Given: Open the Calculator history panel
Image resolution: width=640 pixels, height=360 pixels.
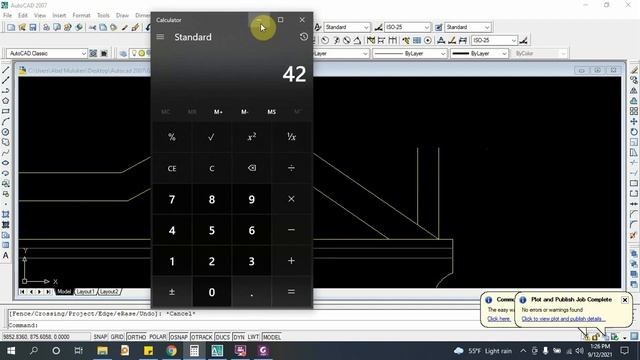Looking at the screenshot, I should tap(303, 37).
